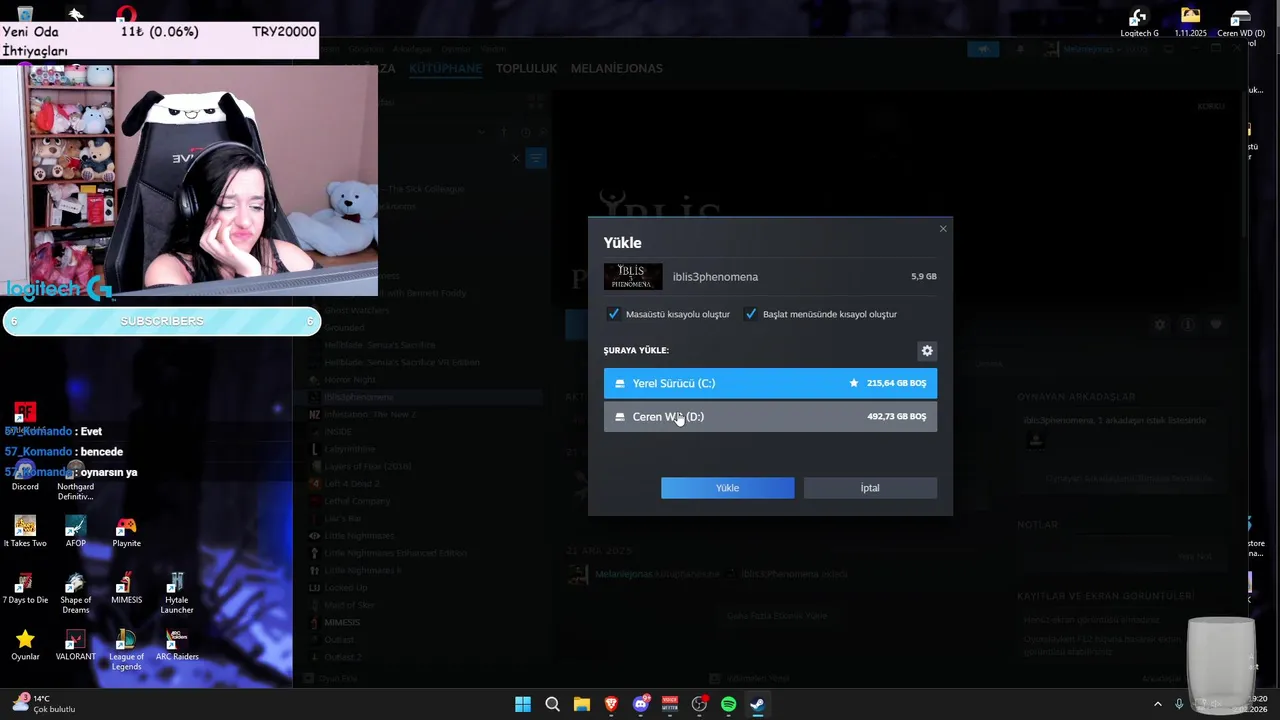Screen dimensions: 1280x720
Task: Click the blue Yükle install button
Action: [727, 488]
